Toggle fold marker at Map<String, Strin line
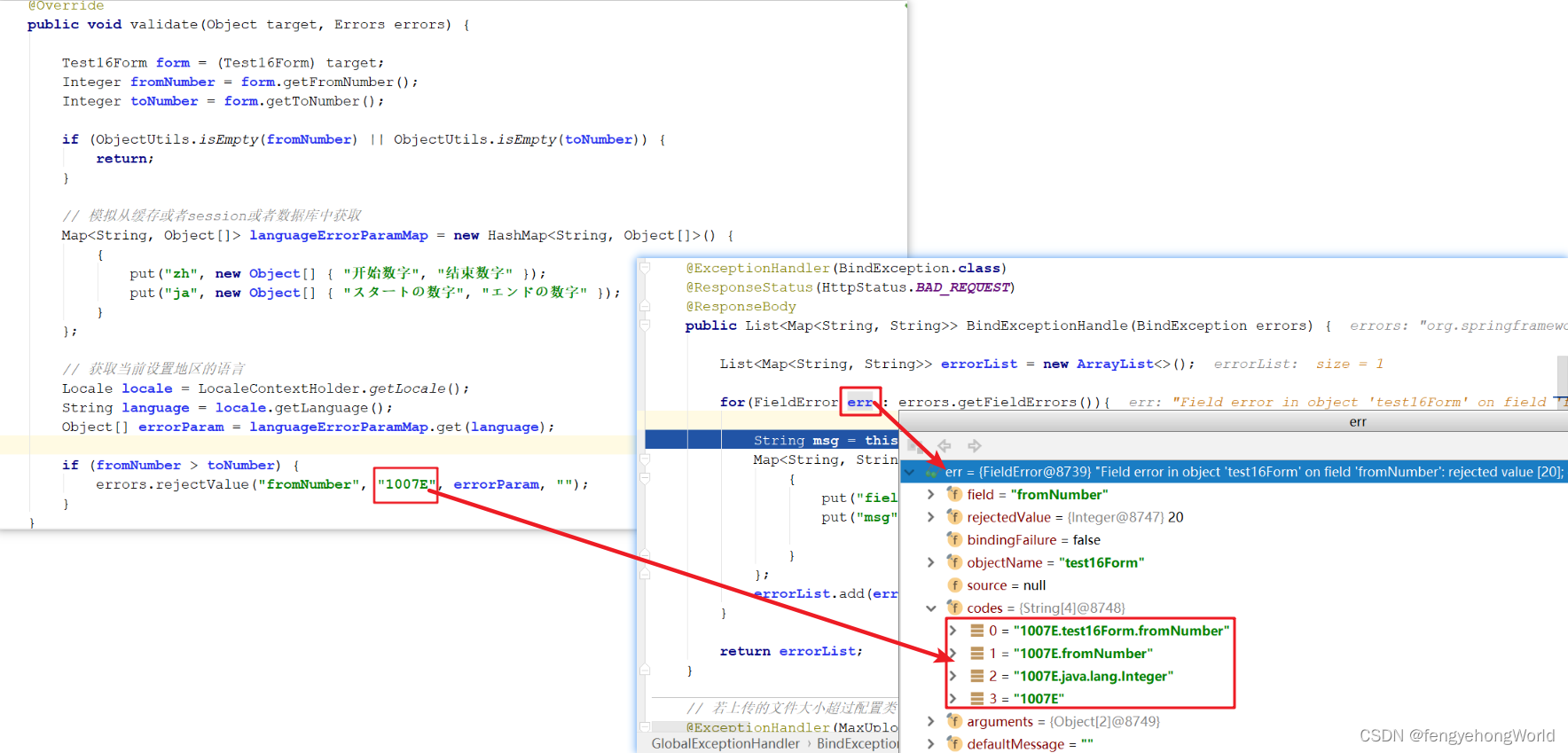Viewport: 1568px width, 753px height. 646,459
